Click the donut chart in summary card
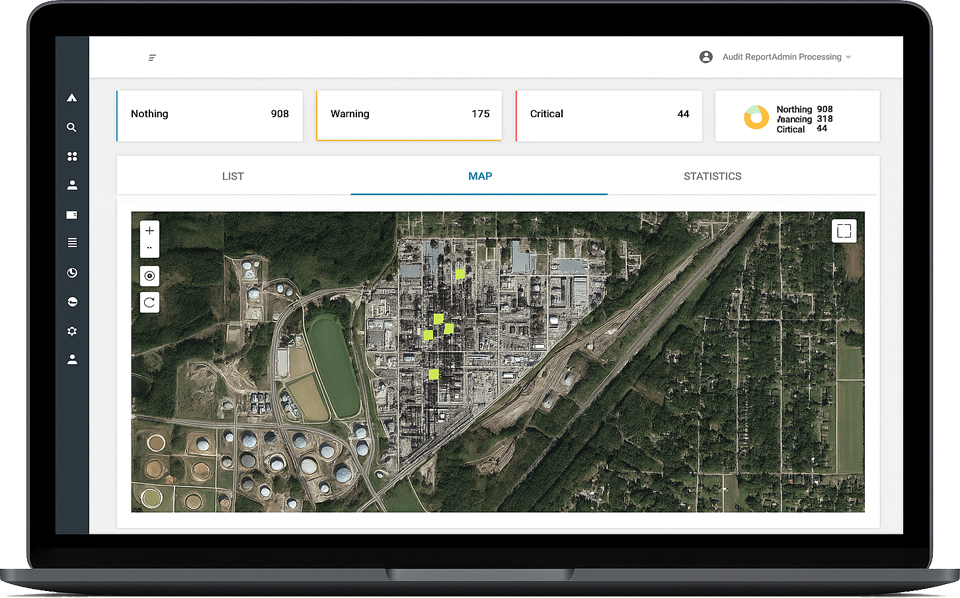 click(756, 117)
